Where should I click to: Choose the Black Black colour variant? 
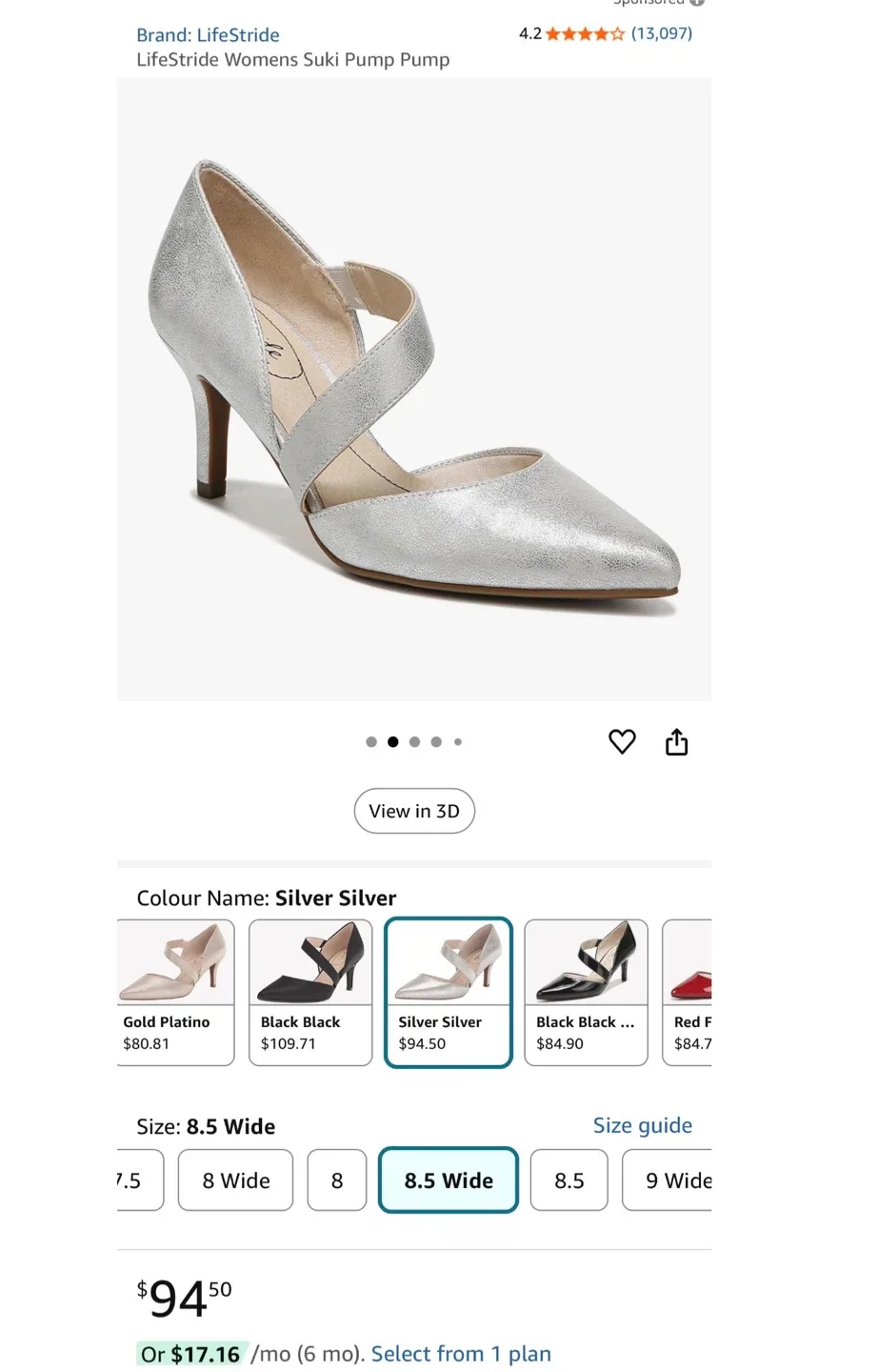pyautogui.click(x=310, y=991)
